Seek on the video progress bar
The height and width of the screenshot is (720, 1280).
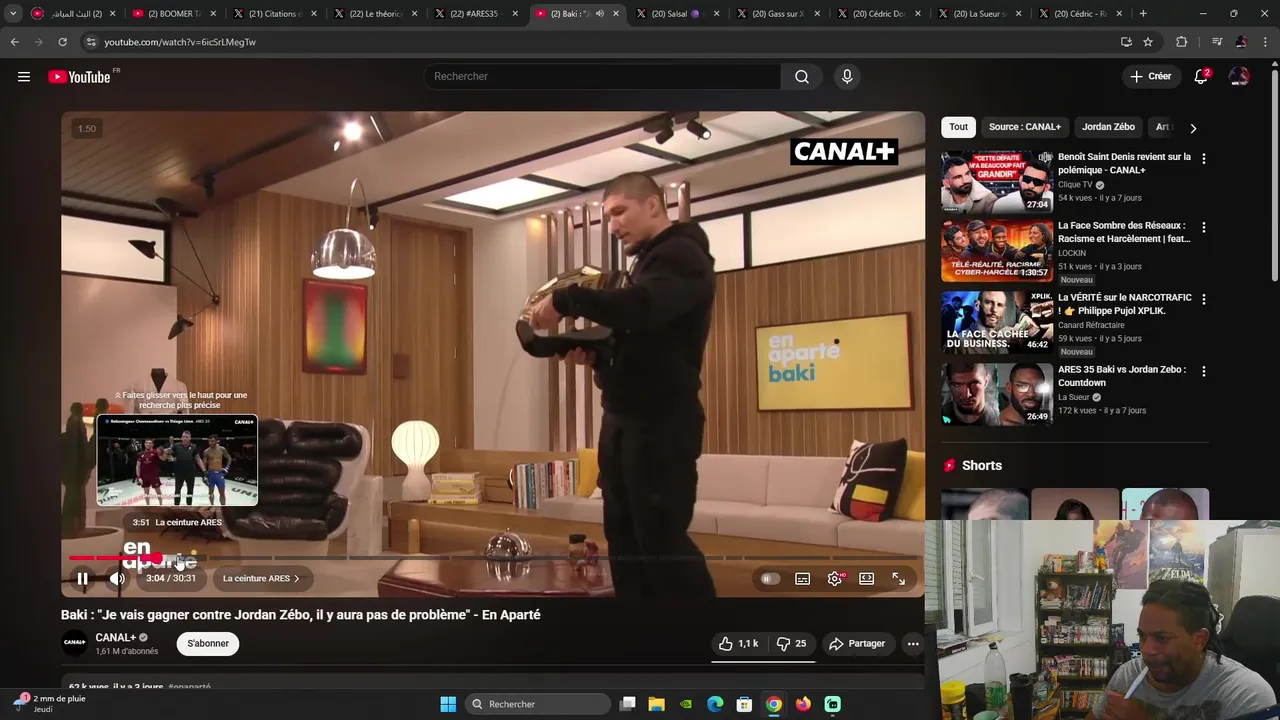click(493, 558)
